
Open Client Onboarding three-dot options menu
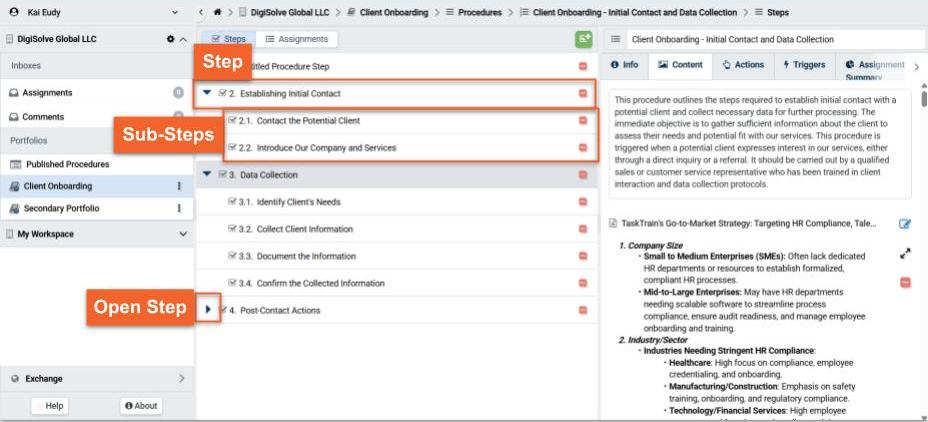coord(179,186)
